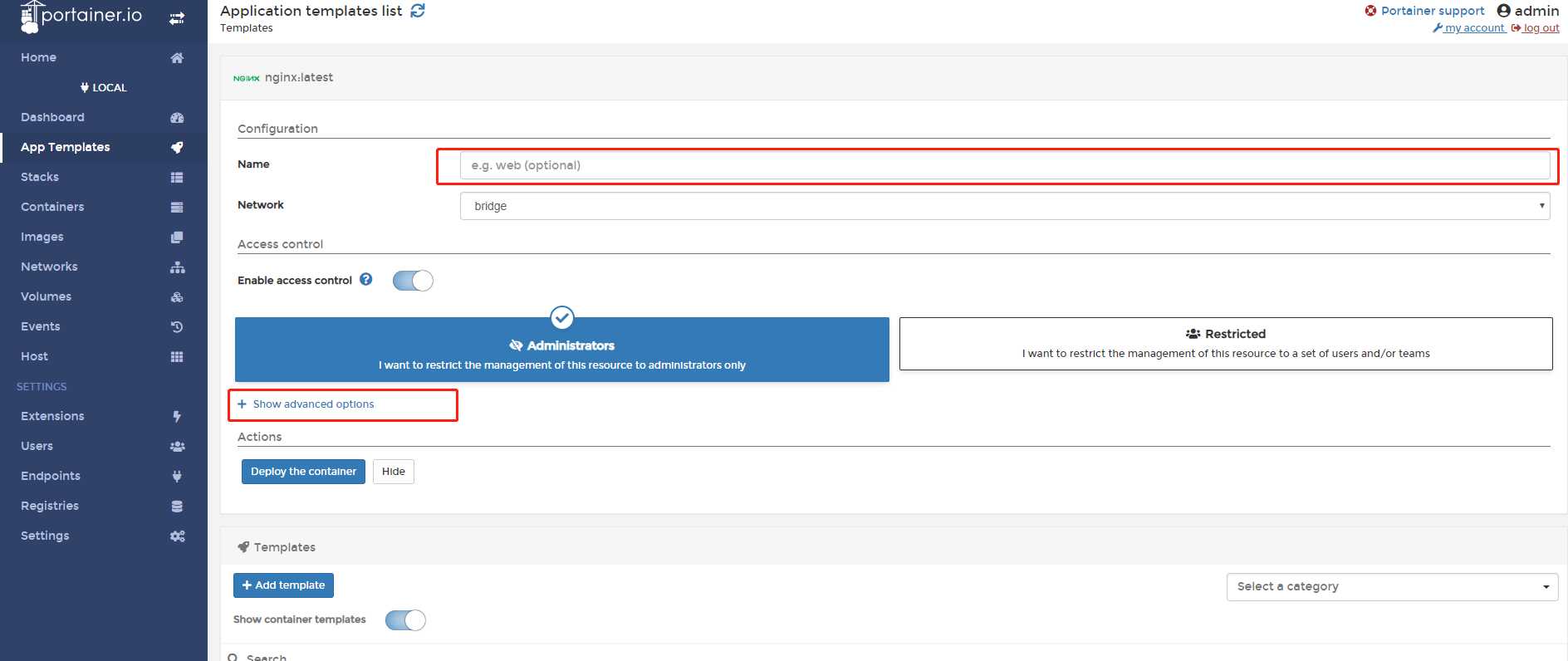Screen dimensions: 1568x661
Task: Click the Host grid icon
Action: (177, 357)
